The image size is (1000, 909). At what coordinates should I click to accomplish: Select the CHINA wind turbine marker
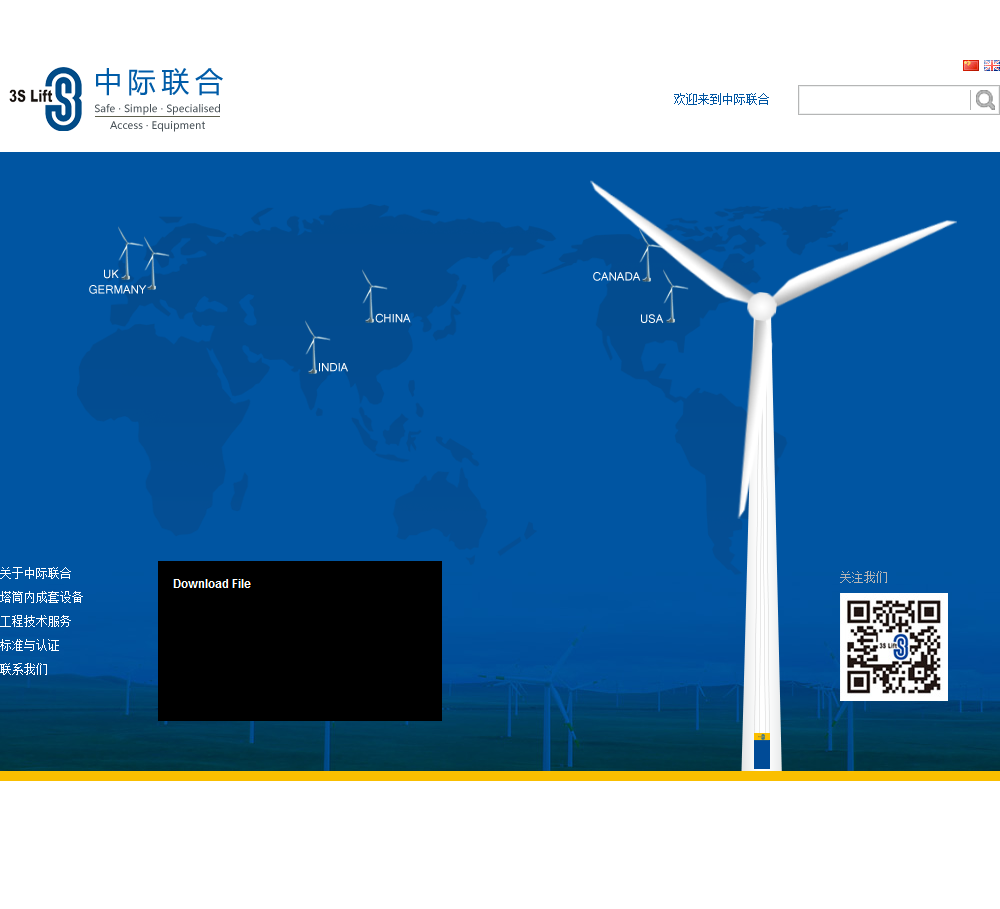coord(372,296)
